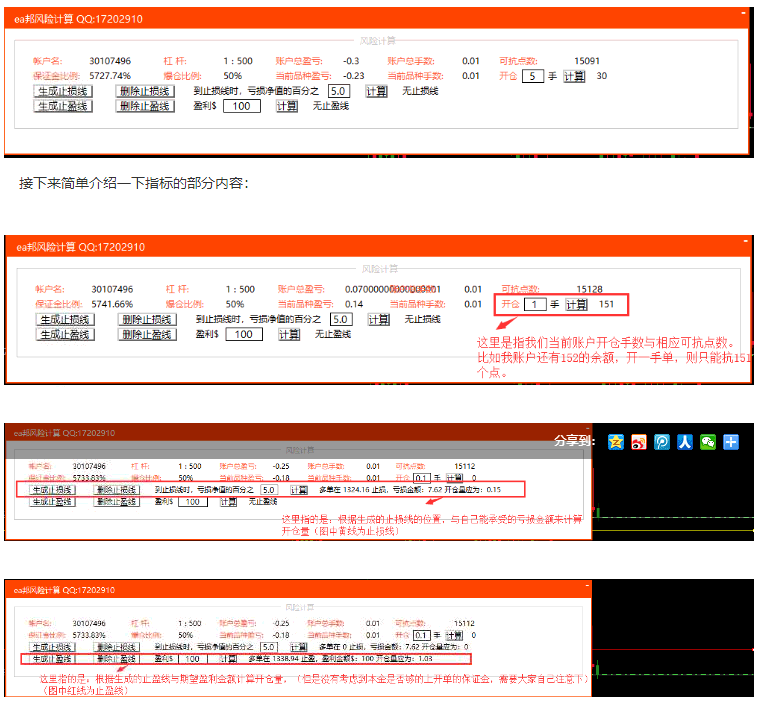This screenshot has height=704, width=764.
Task: Click 删除止损线 in row with 1324.16 止损
Action: [x=116, y=490]
